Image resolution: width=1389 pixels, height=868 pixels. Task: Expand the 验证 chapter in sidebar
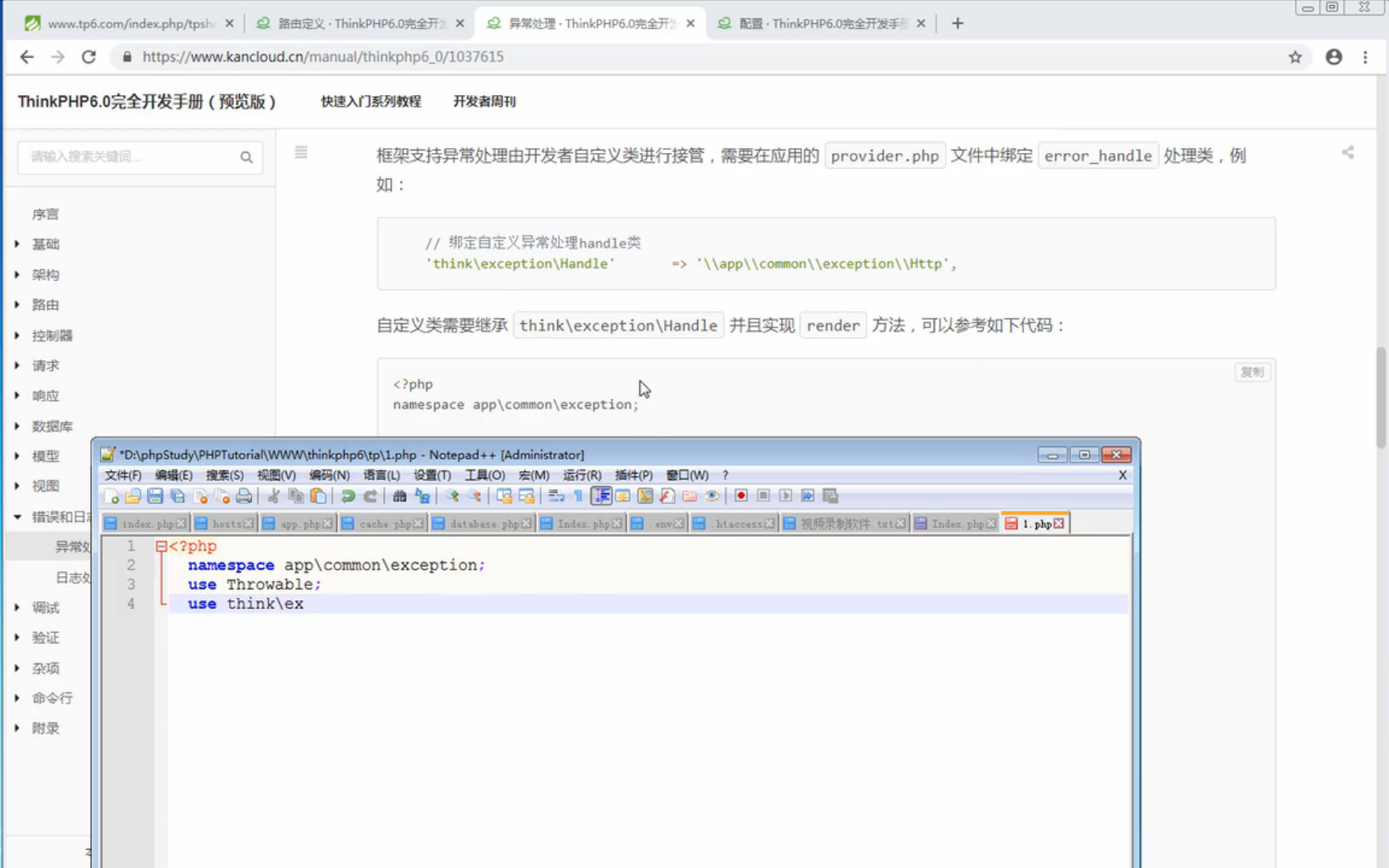pyautogui.click(x=17, y=637)
